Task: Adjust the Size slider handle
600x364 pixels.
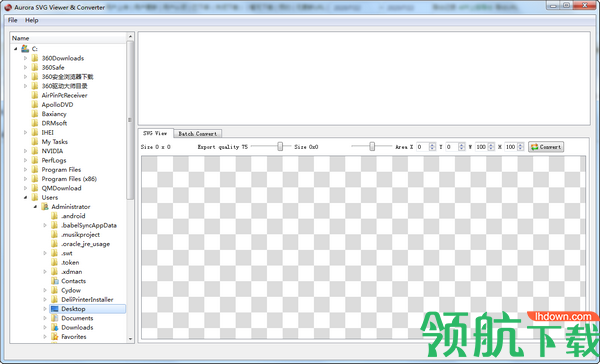Action: (x=372, y=147)
